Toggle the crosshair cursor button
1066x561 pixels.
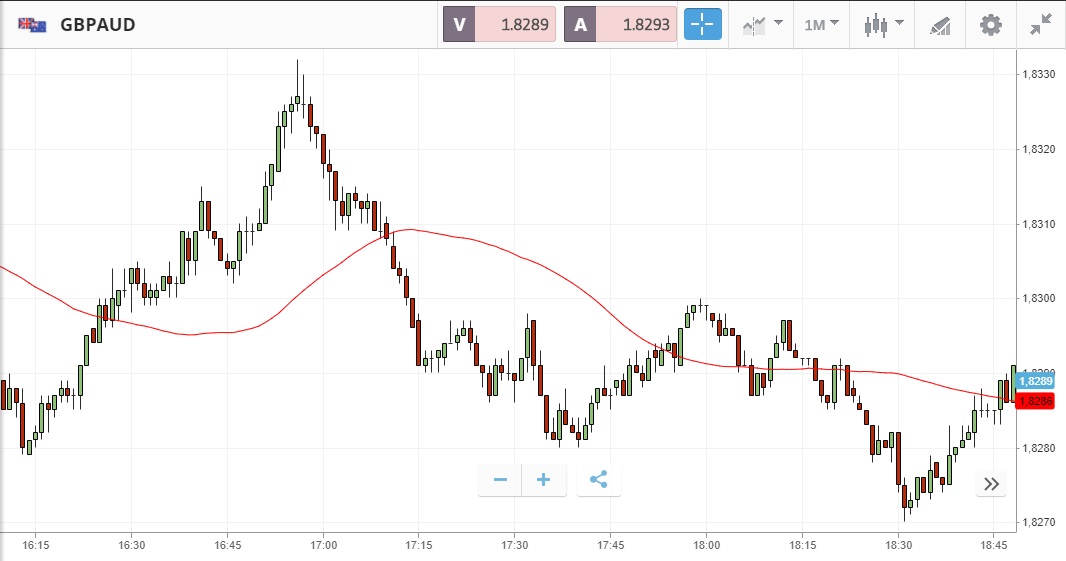702,24
